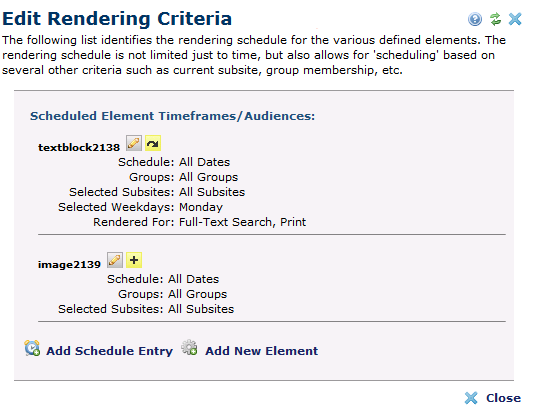Viewport: 534px width, 408px height.
Task: Refresh the dialog with green arrows icon
Action: pyautogui.click(x=495, y=19)
